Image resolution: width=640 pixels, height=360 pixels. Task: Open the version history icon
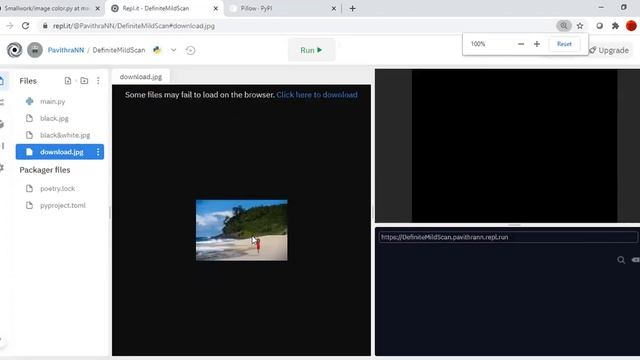190,50
